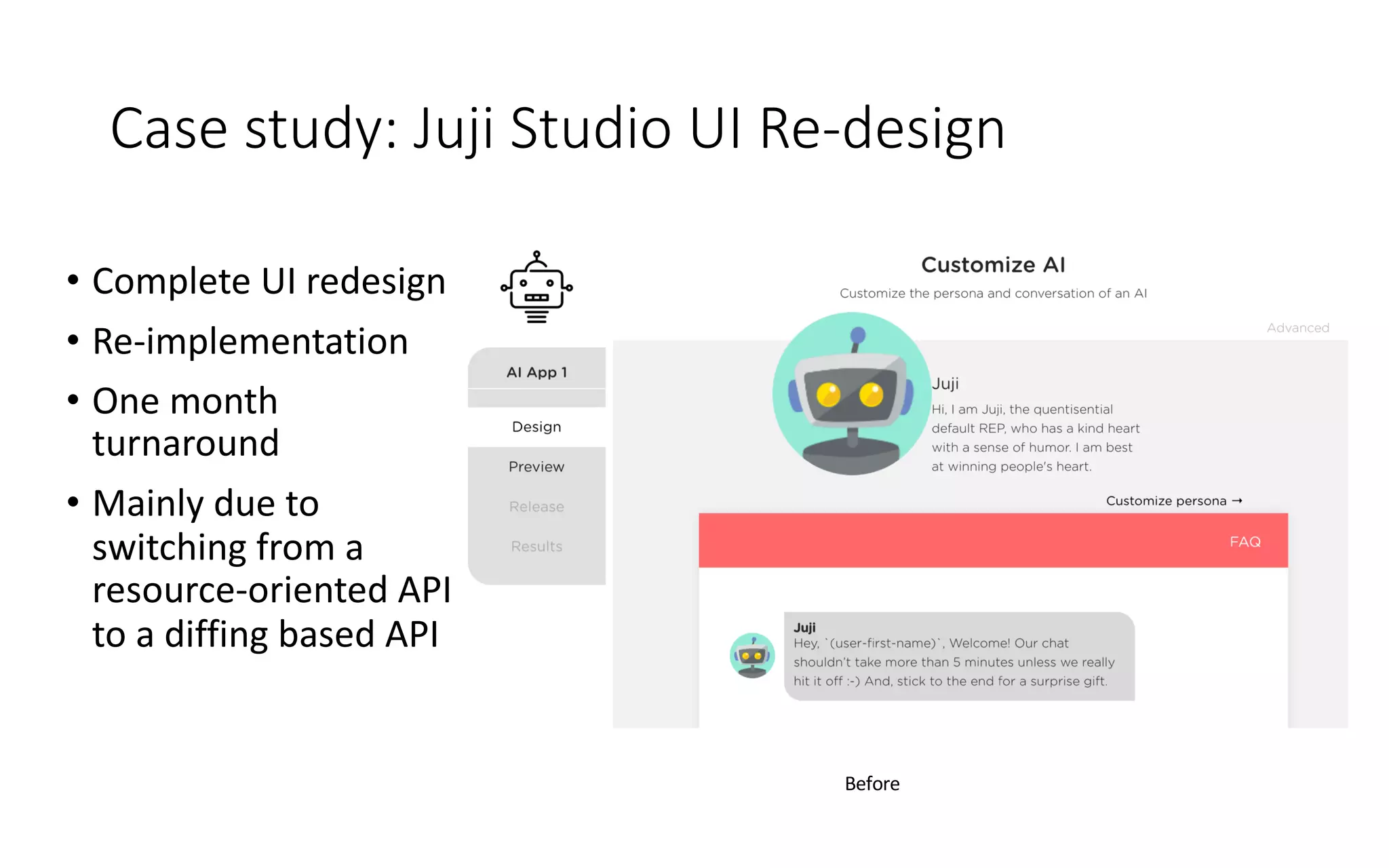Click the Before caption under screenshot
The width and height of the screenshot is (1389, 868).
[872, 783]
